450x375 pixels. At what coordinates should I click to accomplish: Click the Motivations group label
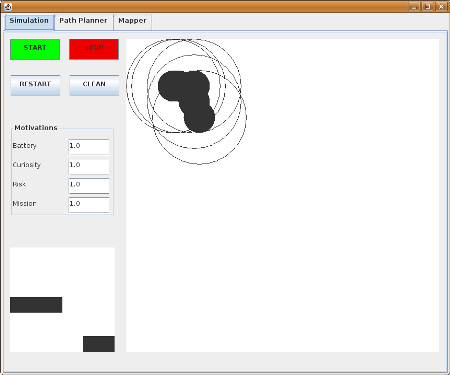click(36, 128)
